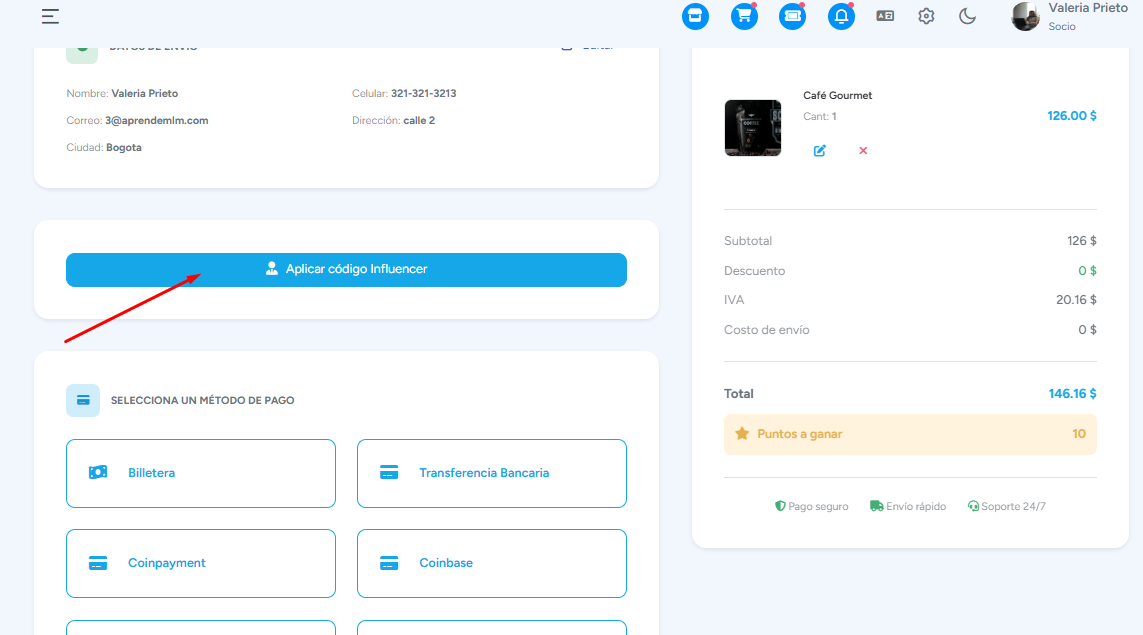Image resolution: width=1143 pixels, height=635 pixels.
Task: Click the Puntos a ganar banner
Action: click(910, 435)
